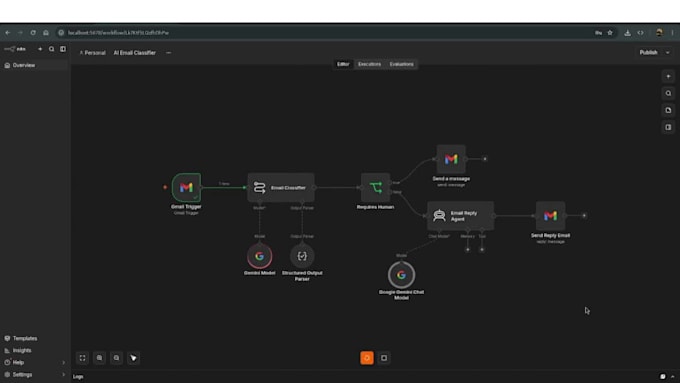
Task: Bookmark this page with the star icon
Action: [610, 33]
